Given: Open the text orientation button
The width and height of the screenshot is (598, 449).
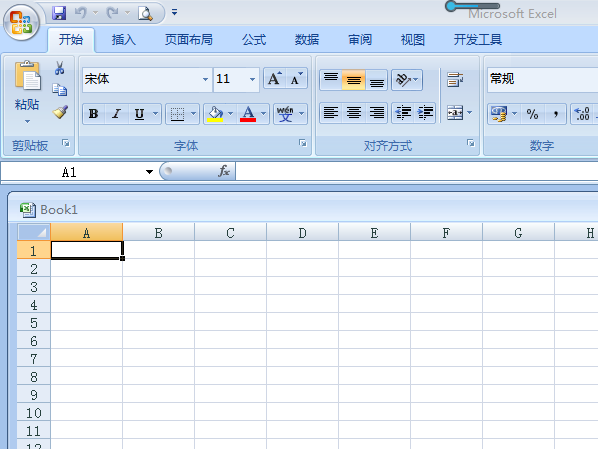Looking at the screenshot, I should point(407,79).
